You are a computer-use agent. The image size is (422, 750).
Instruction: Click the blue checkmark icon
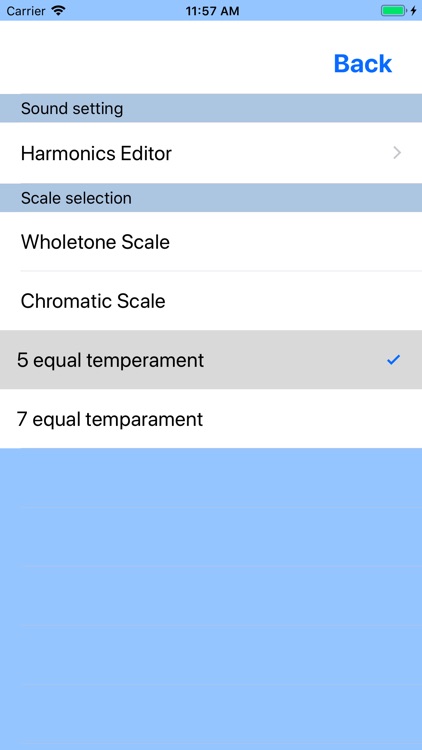click(393, 360)
